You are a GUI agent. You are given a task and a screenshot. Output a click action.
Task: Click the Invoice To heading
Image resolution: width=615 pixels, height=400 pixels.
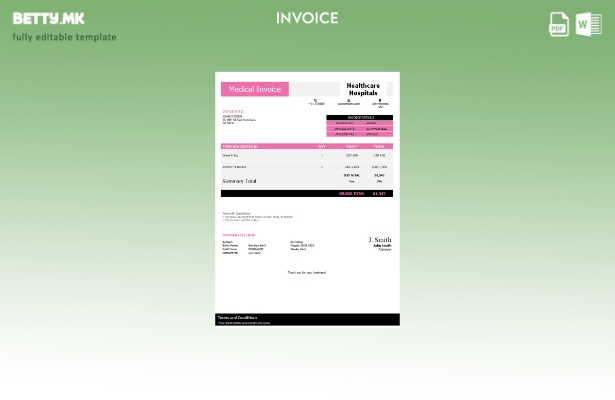(x=233, y=111)
